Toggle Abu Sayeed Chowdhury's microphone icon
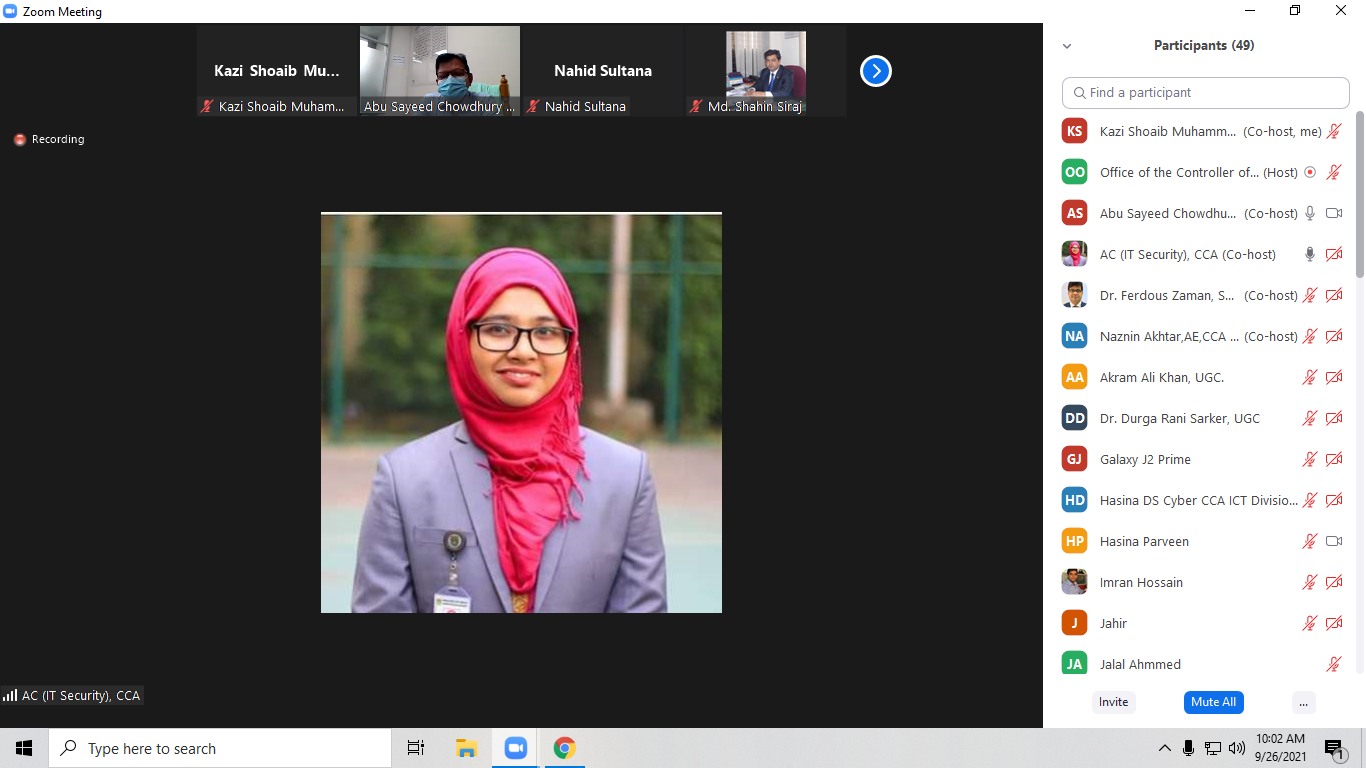The image size is (1366, 768). pos(1309,213)
